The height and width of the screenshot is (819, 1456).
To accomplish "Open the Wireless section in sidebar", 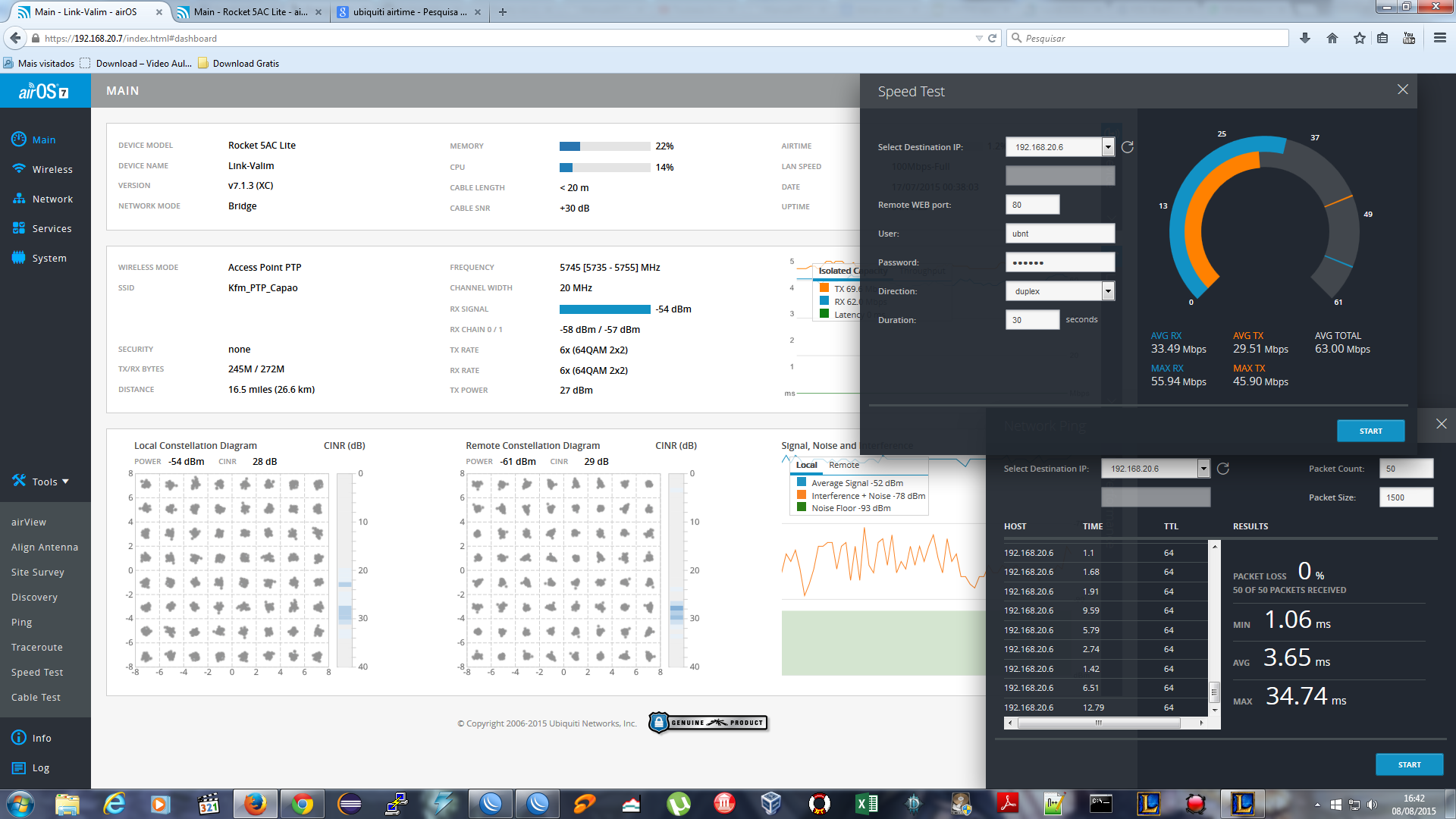I will pyautogui.click(x=52, y=169).
